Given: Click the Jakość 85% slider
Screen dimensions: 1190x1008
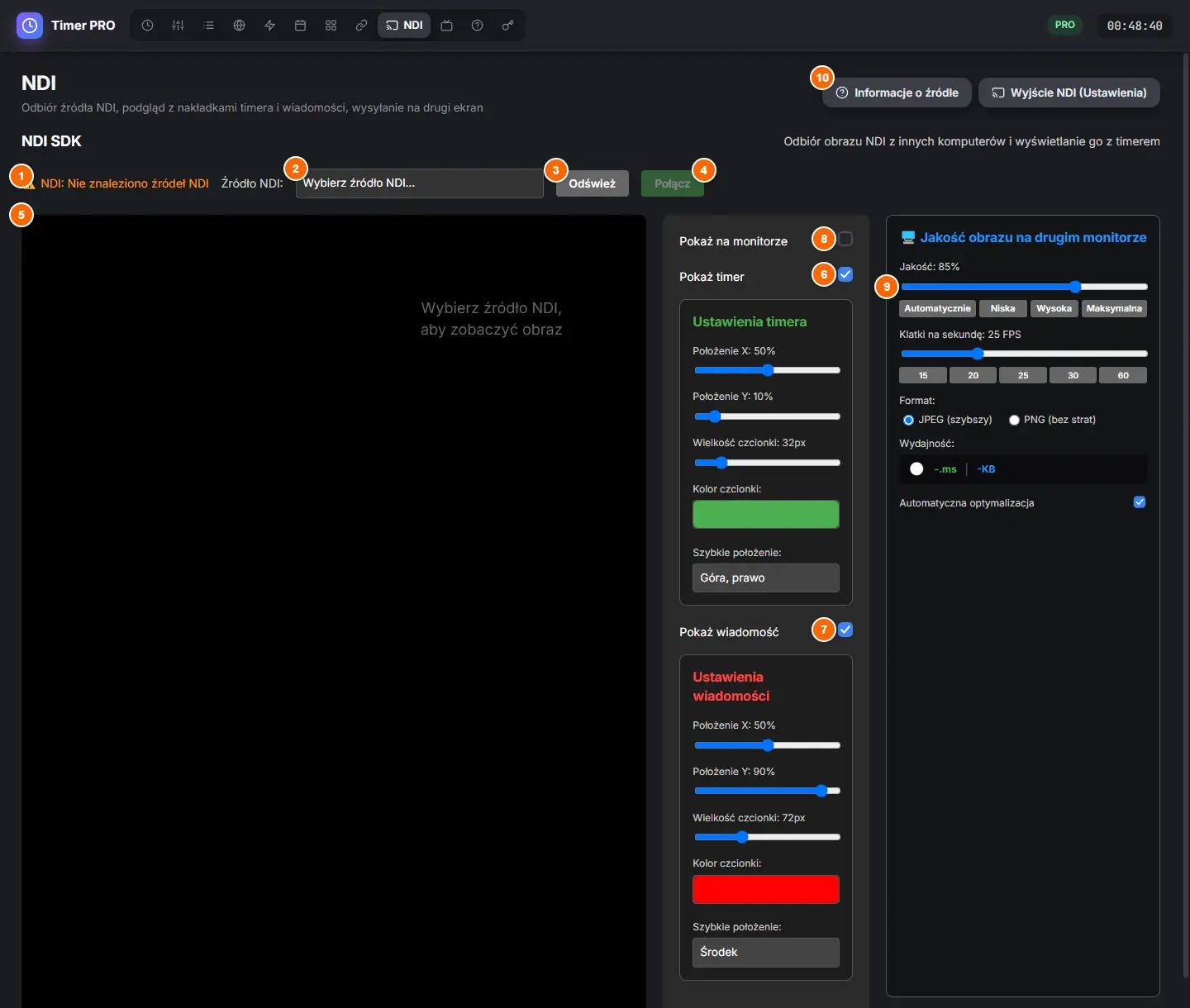Looking at the screenshot, I should [1024, 287].
